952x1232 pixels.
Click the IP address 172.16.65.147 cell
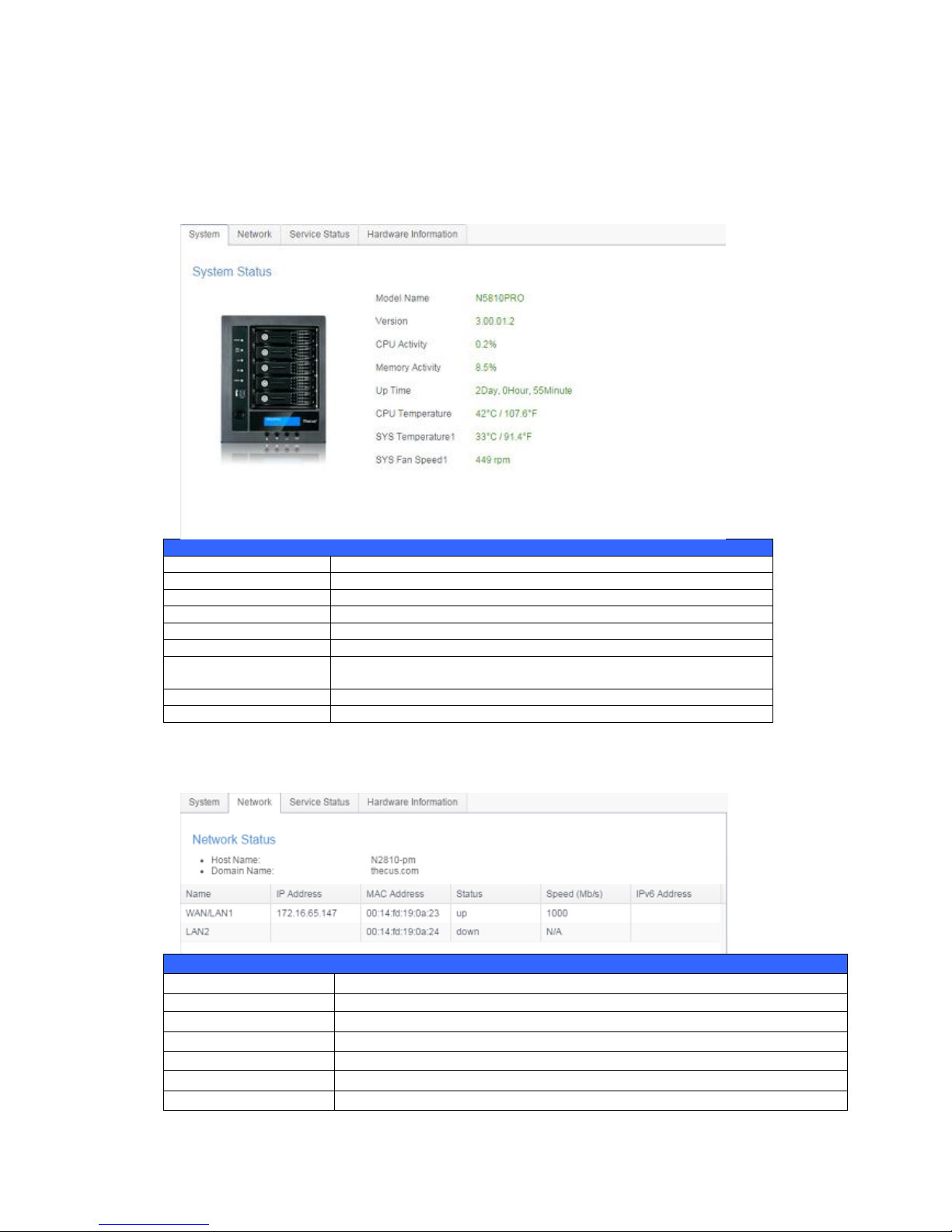pos(307,913)
